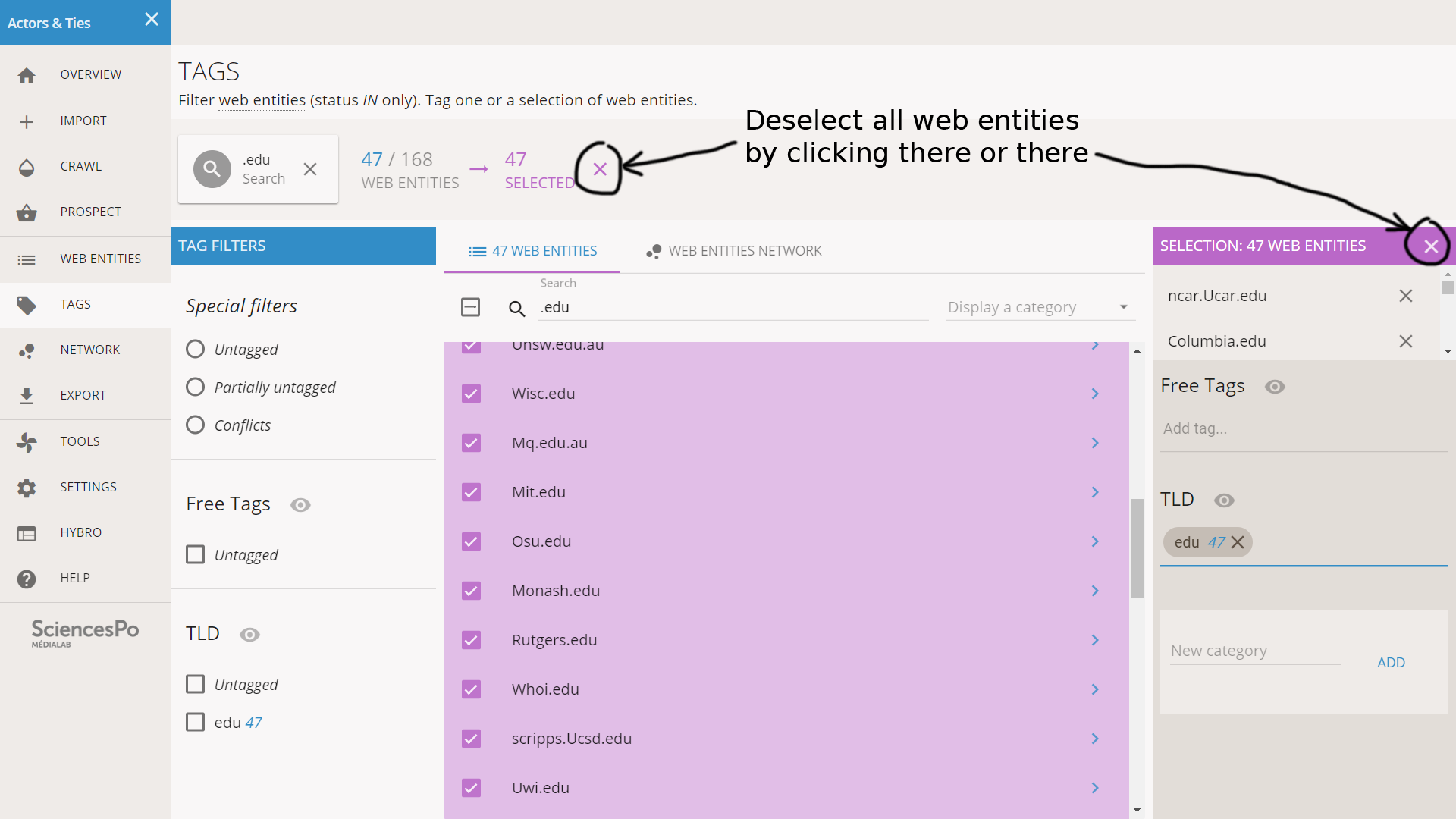
Task: Click the Add tag input field
Action: tap(1304, 429)
